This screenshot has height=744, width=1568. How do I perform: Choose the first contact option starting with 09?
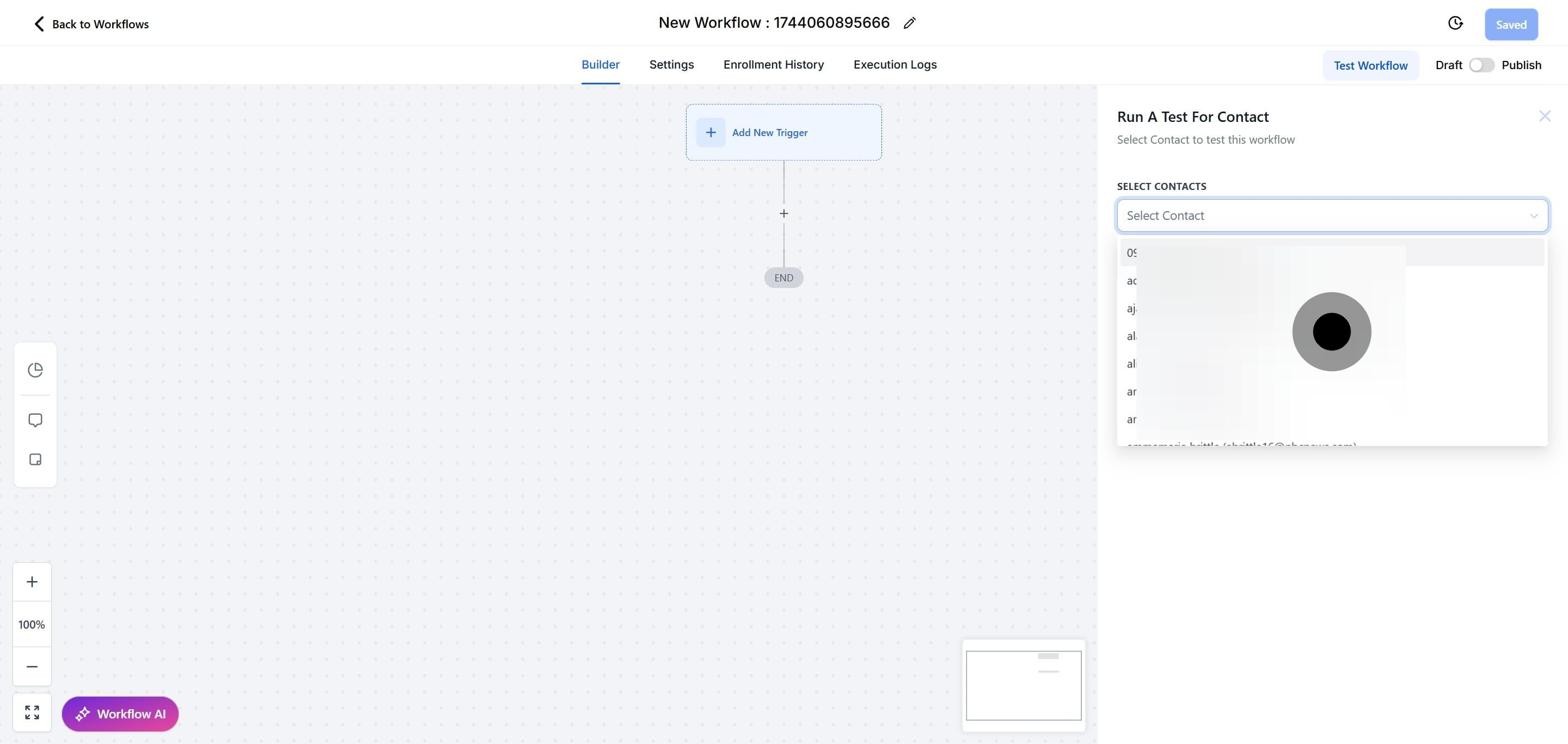(1131, 253)
